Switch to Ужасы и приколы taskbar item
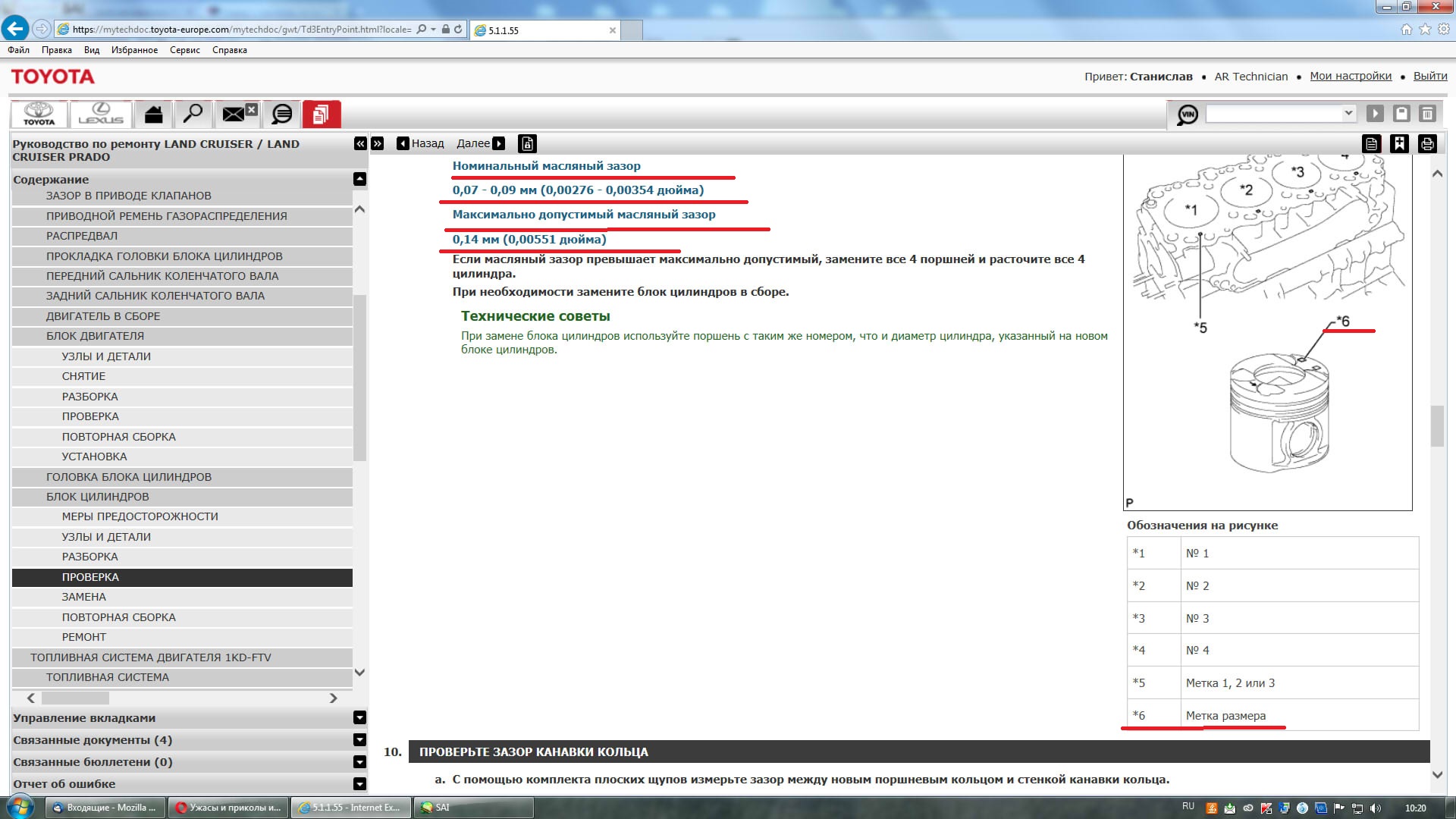 pos(228,808)
